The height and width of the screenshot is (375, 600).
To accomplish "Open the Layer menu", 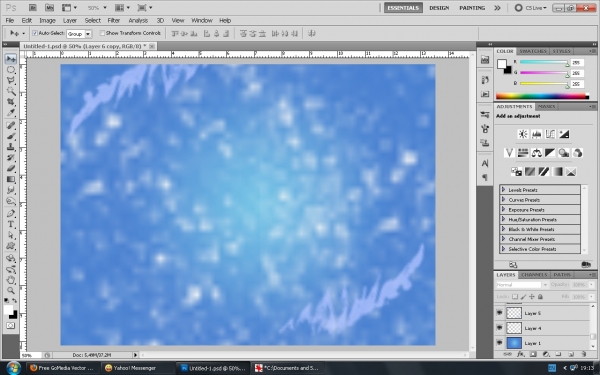I will 70,21.
